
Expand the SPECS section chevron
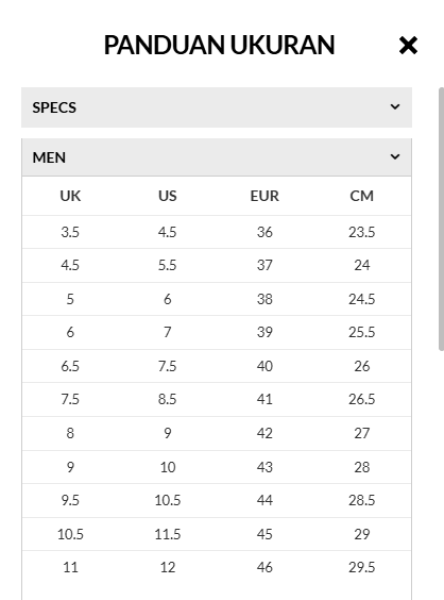click(395, 107)
